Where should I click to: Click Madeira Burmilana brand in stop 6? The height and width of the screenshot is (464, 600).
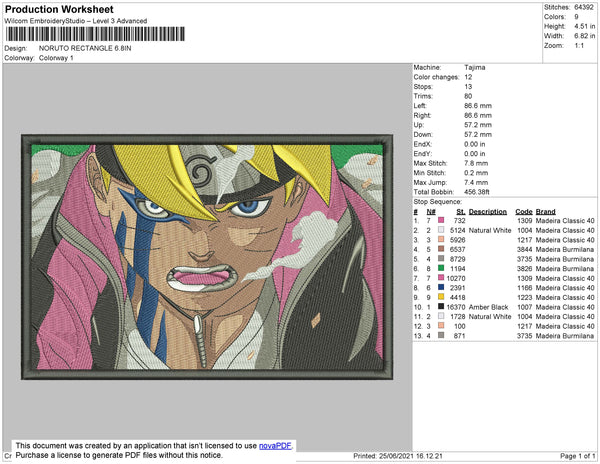point(565,269)
